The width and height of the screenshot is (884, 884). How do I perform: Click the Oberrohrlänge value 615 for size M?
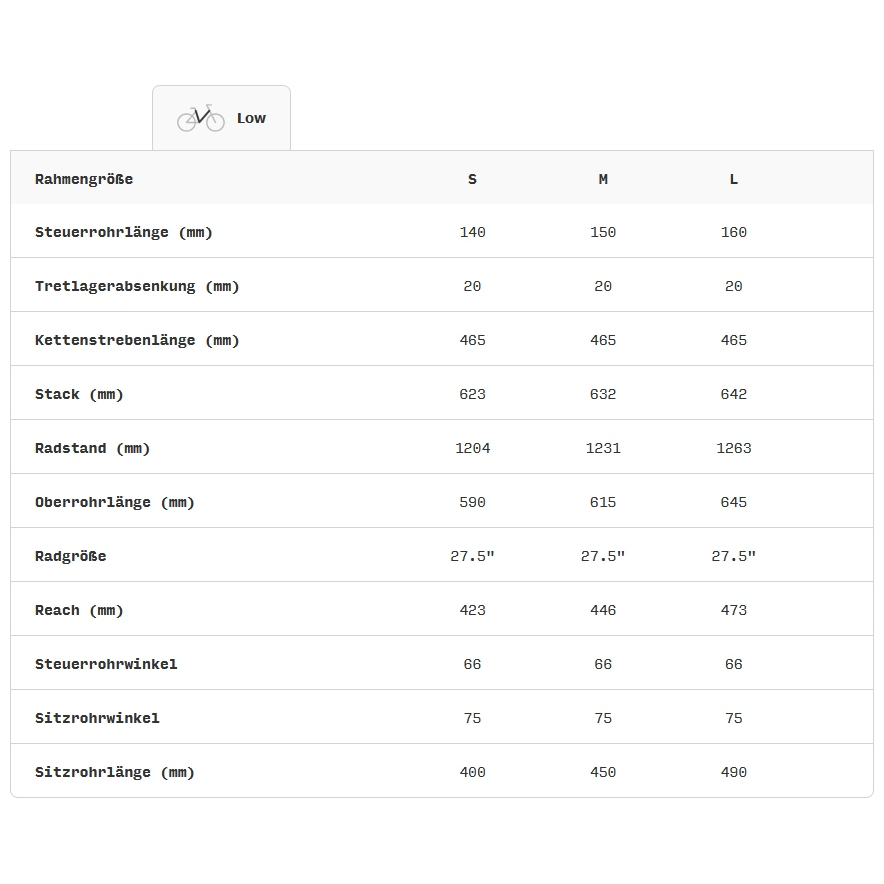click(x=603, y=502)
